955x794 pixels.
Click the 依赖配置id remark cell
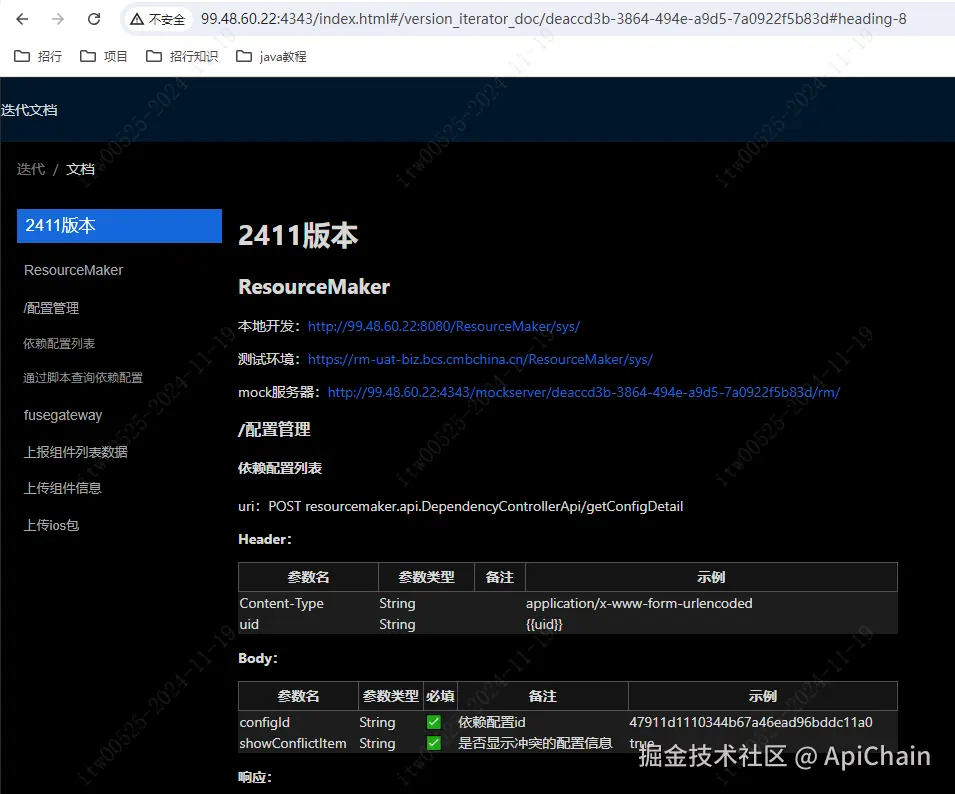pos(492,722)
